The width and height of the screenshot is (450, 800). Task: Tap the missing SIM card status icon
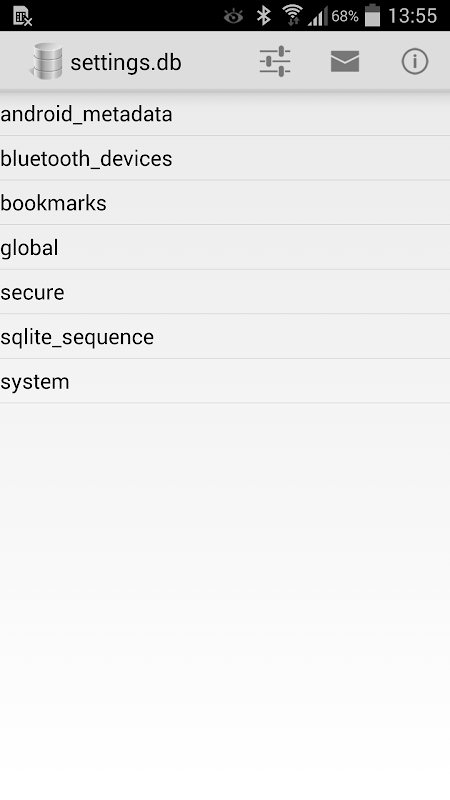[x=22, y=17]
